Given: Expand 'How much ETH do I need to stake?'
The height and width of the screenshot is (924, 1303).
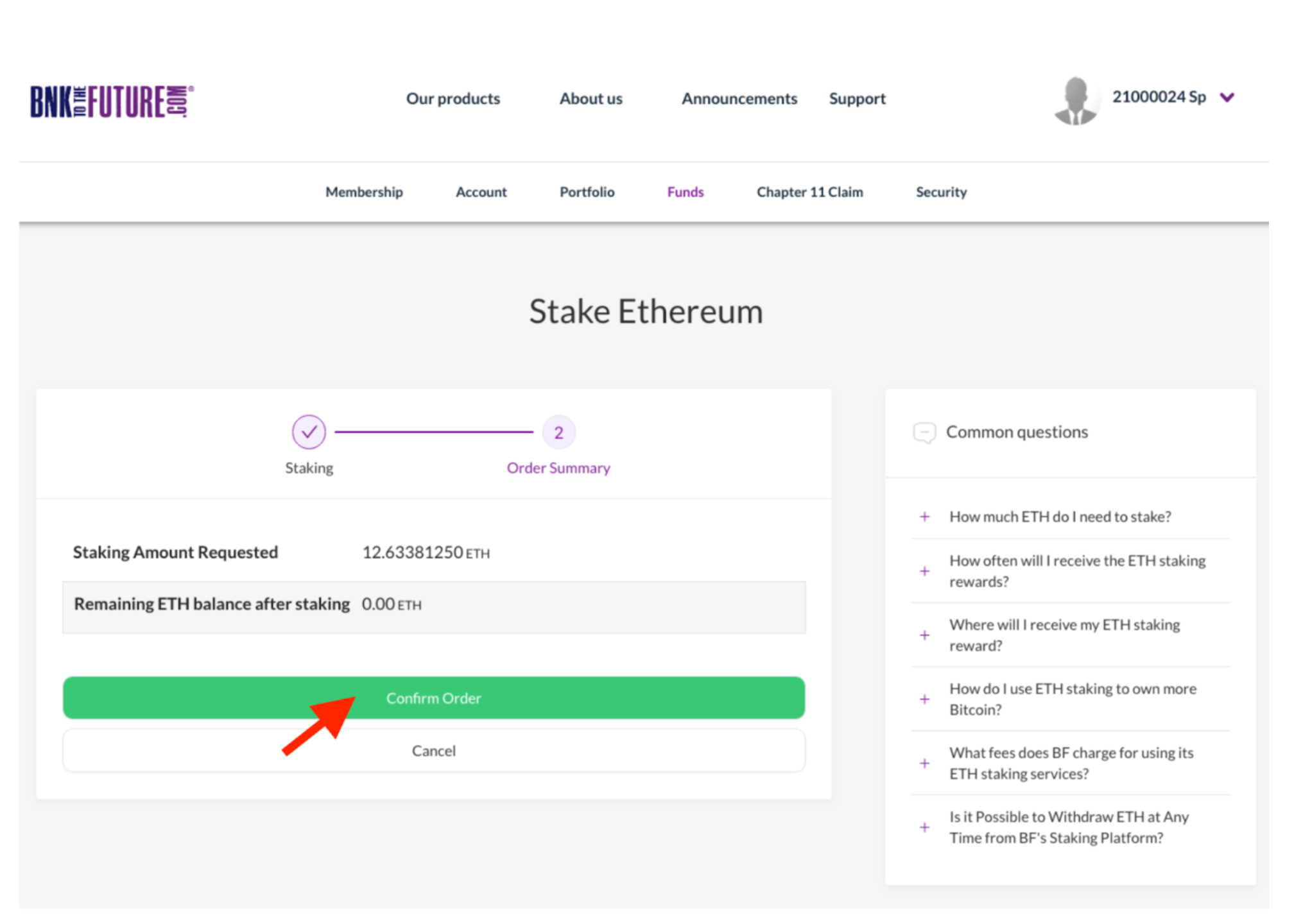Looking at the screenshot, I should click(x=924, y=517).
